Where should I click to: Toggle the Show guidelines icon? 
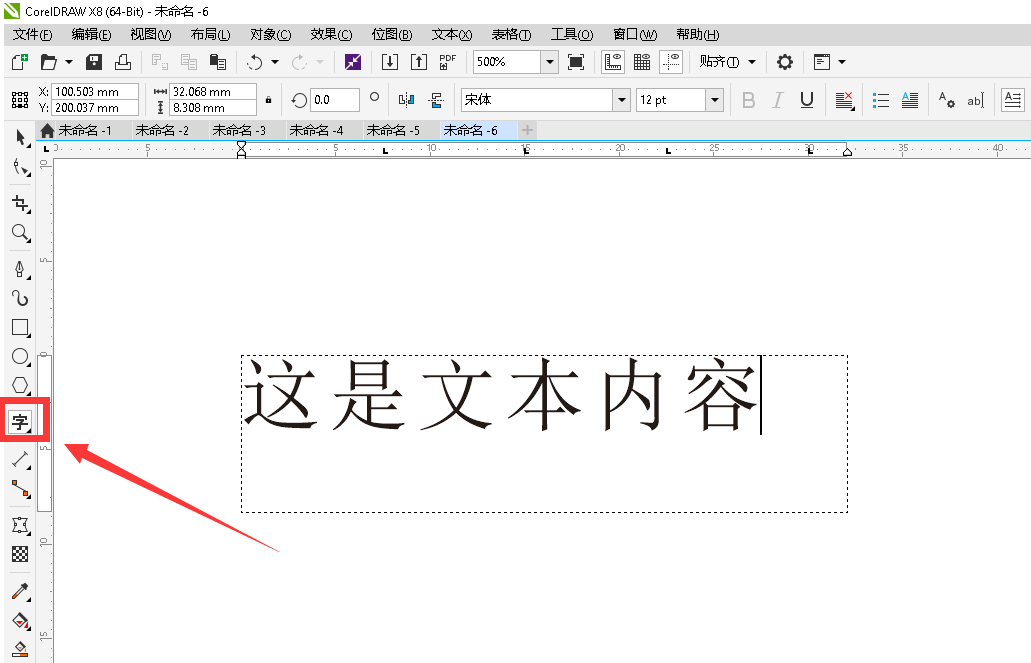click(x=671, y=62)
